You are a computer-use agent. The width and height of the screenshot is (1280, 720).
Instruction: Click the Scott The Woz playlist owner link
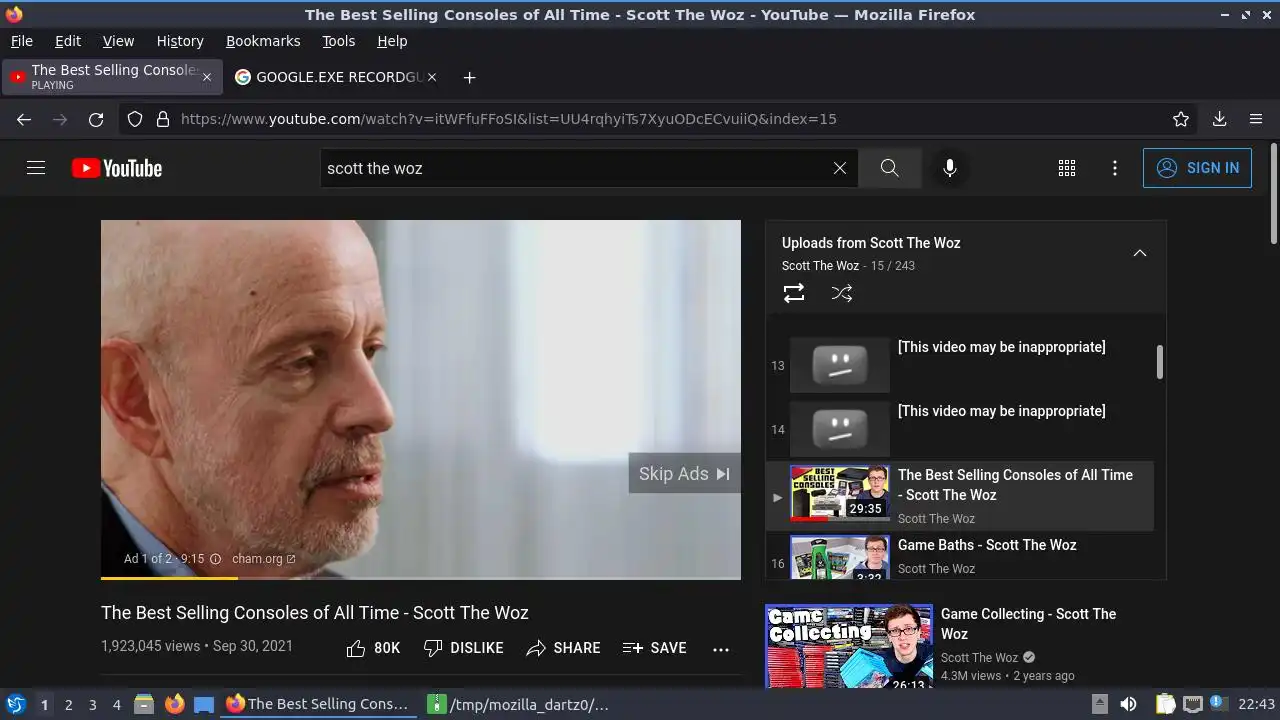pos(820,266)
